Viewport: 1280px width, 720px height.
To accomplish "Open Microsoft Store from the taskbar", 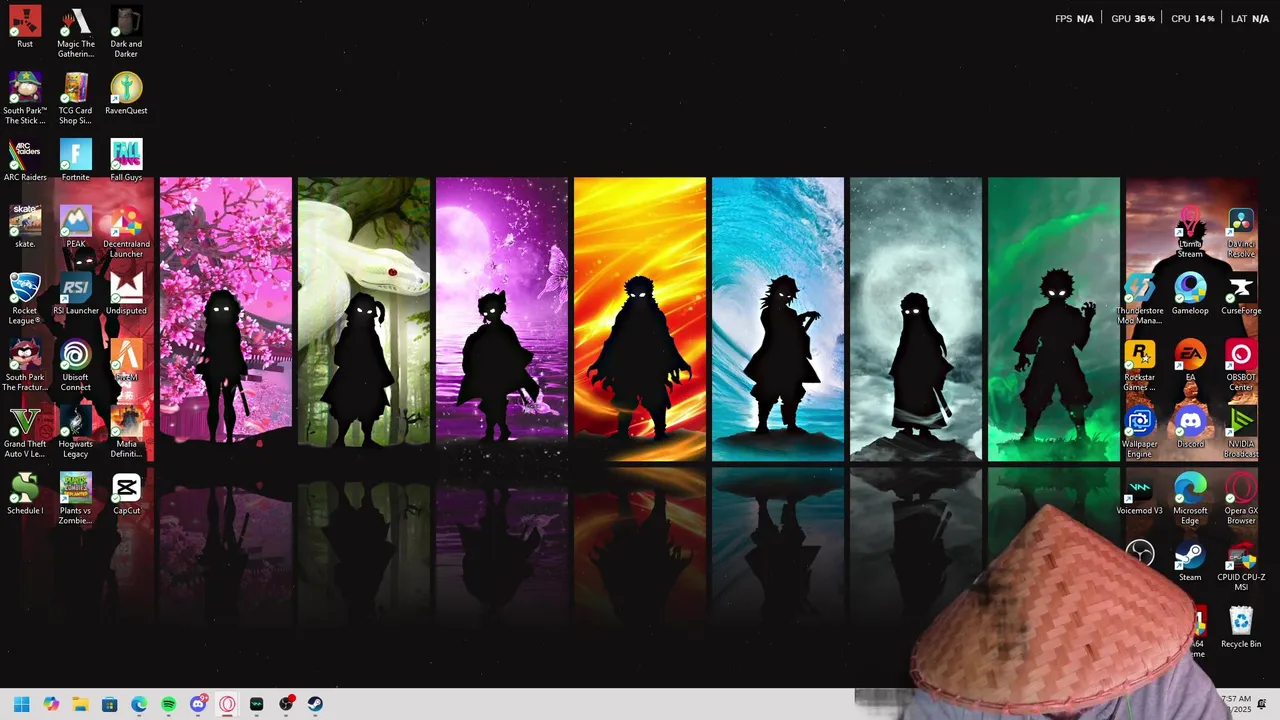I will point(110,704).
